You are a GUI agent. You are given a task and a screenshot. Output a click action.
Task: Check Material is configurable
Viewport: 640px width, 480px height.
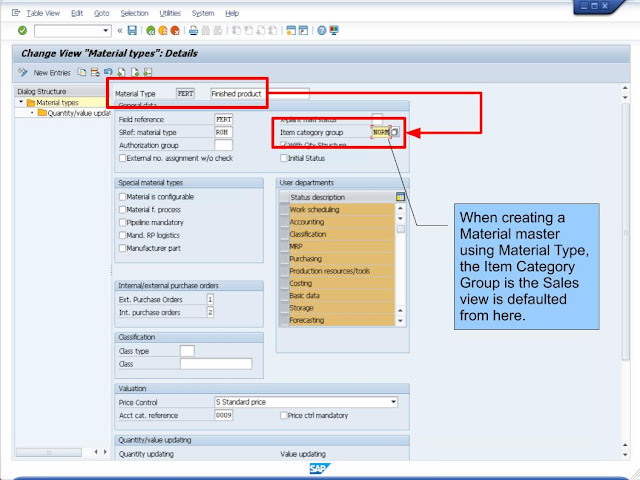click(x=122, y=197)
